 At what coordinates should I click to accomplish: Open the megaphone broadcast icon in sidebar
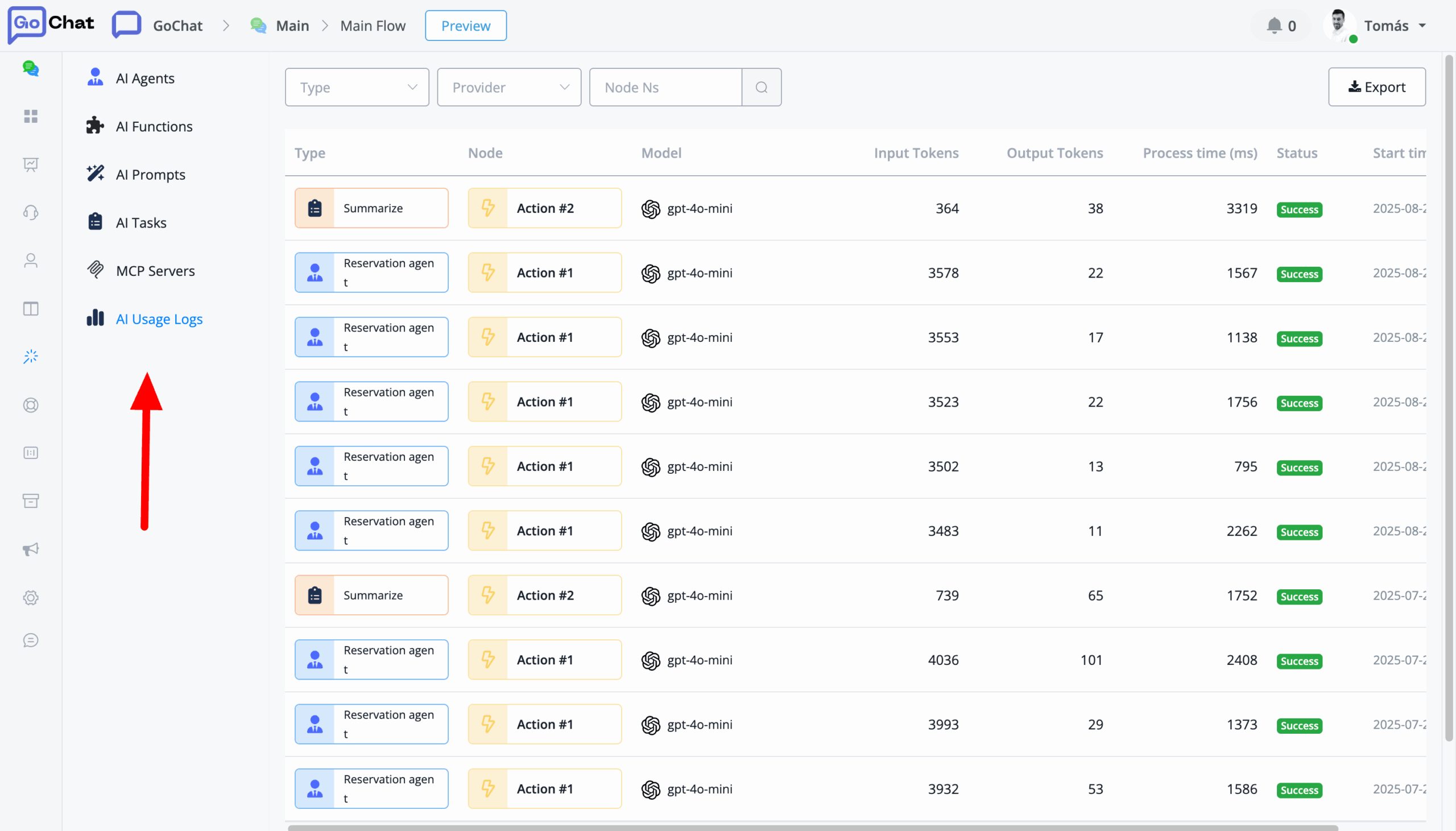31,549
